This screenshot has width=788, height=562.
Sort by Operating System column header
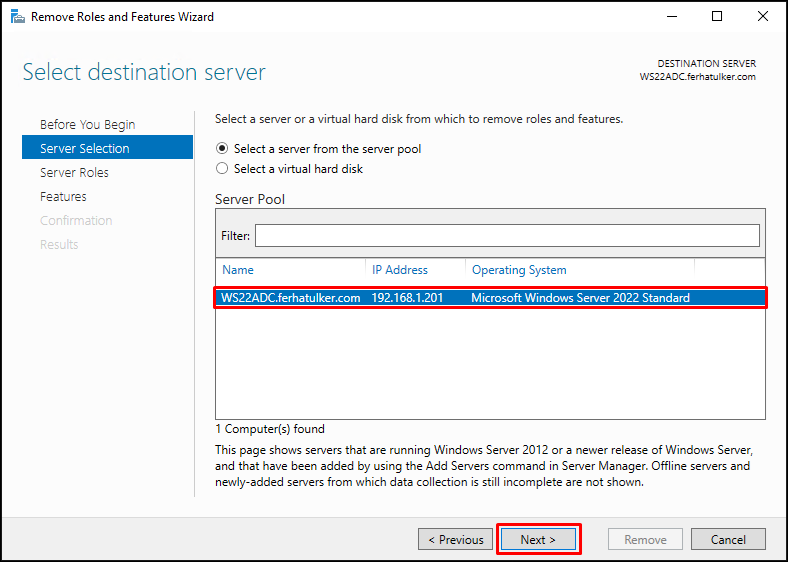pos(519,270)
